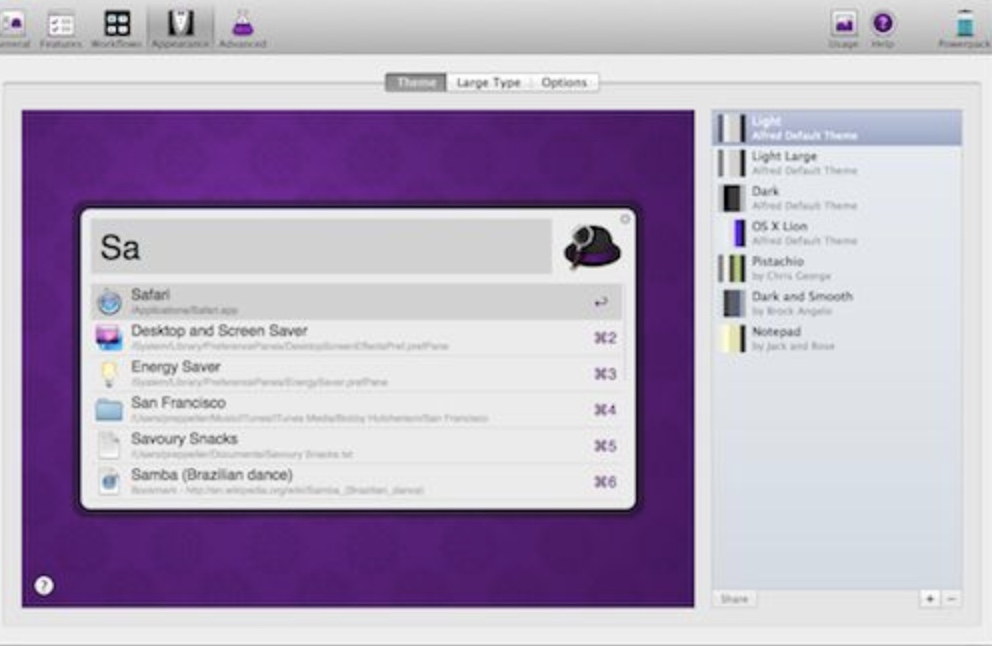
Task: Select the Safari result title
Action: coord(151,294)
